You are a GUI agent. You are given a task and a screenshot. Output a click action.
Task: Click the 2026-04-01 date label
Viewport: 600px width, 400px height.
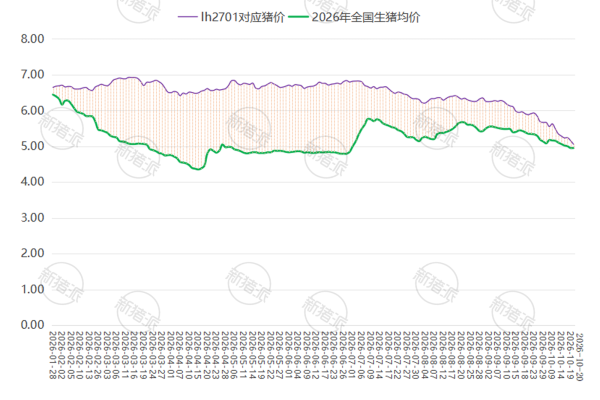pyautogui.click(x=171, y=356)
